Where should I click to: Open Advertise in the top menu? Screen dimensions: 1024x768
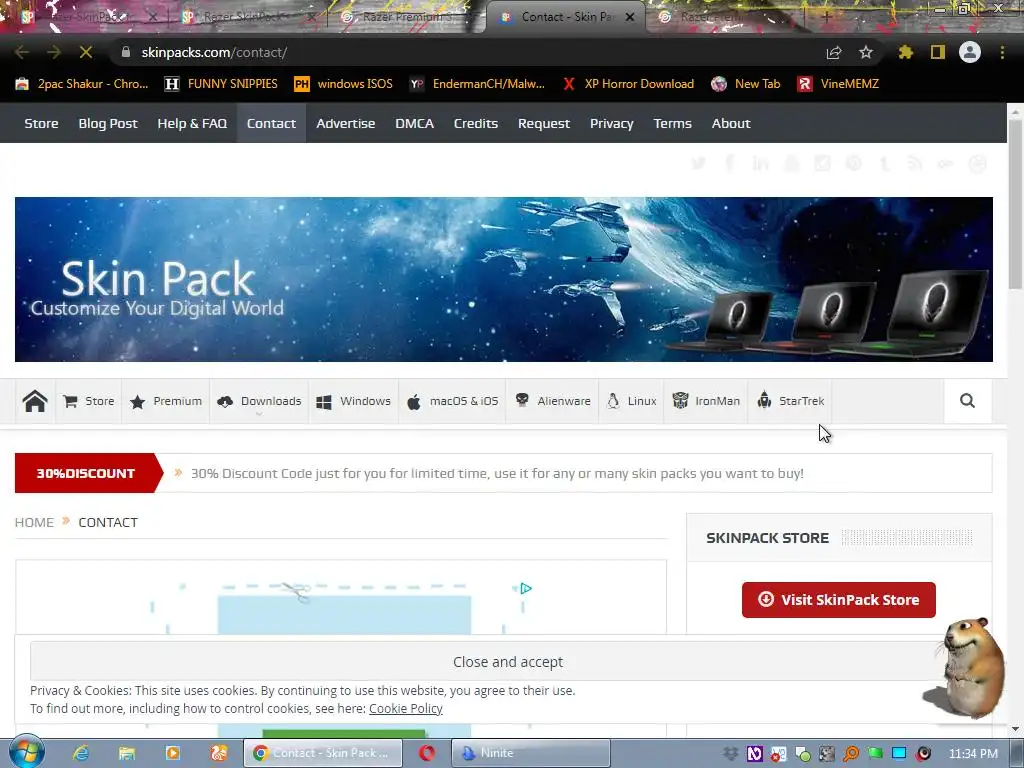coord(345,123)
